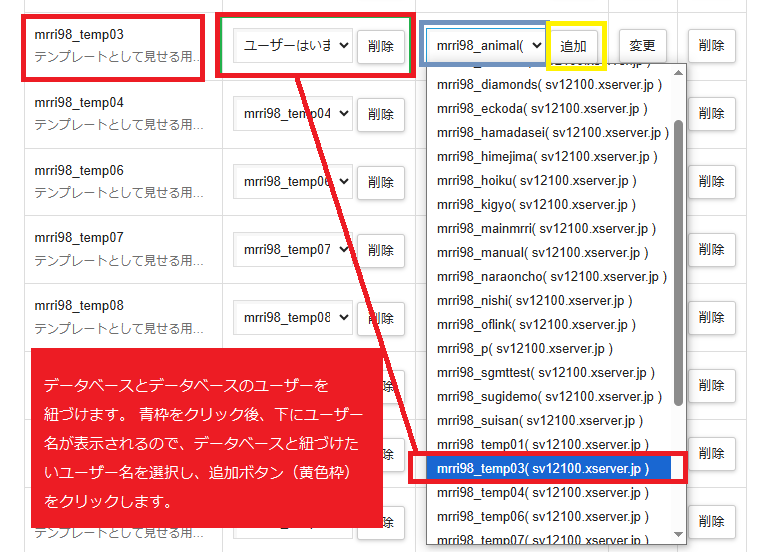Click 削除 beside the mrri98_temp04 dropdown
The image size is (776, 552).
pos(380,115)
